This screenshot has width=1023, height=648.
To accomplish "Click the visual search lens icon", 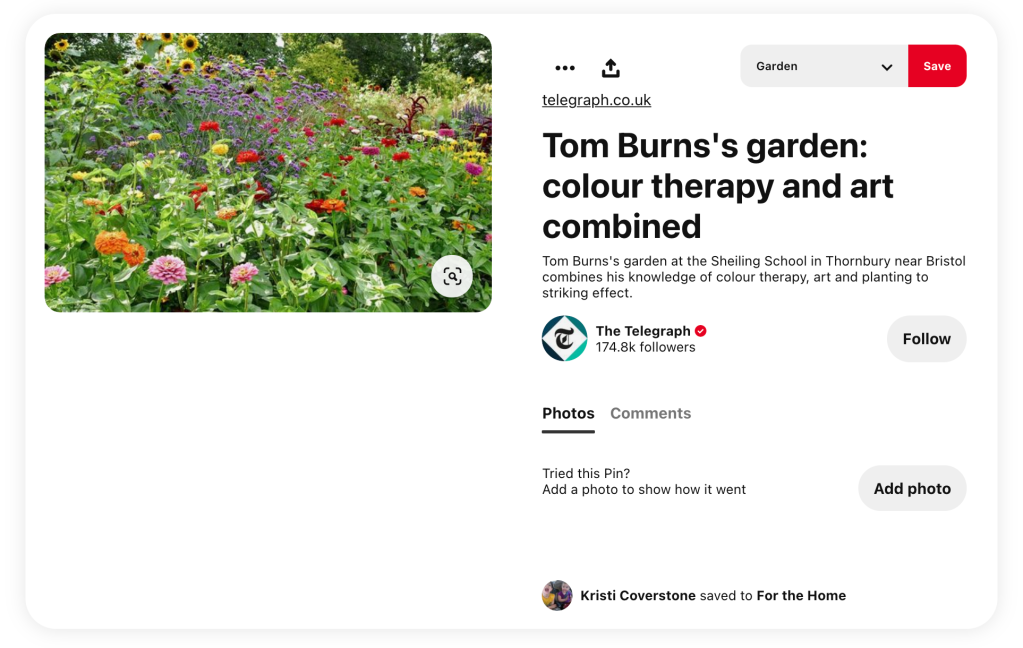I will click(x=452, y=277).
